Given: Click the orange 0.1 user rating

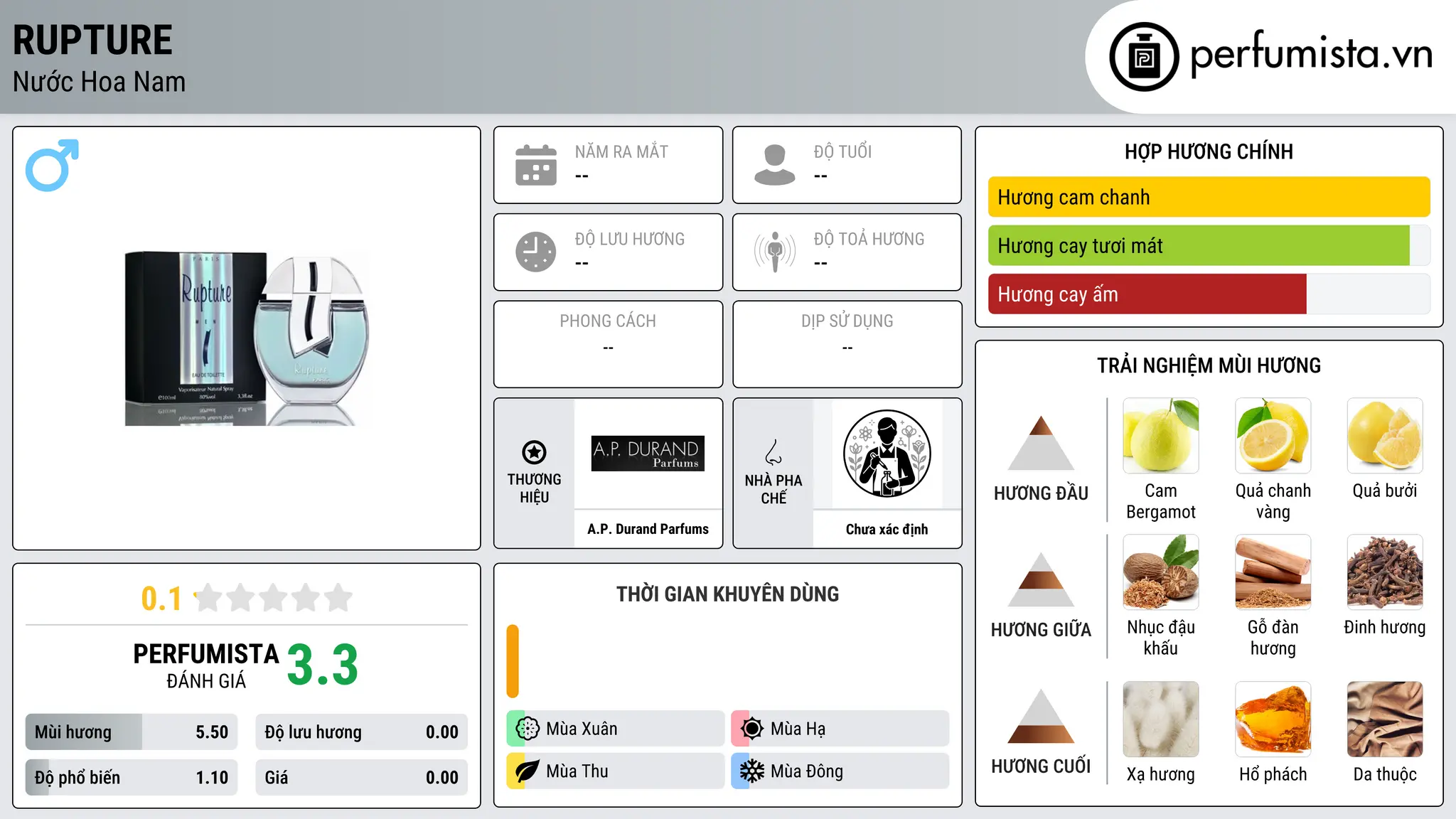Looking at the screenshot, I should coord(161,599).
